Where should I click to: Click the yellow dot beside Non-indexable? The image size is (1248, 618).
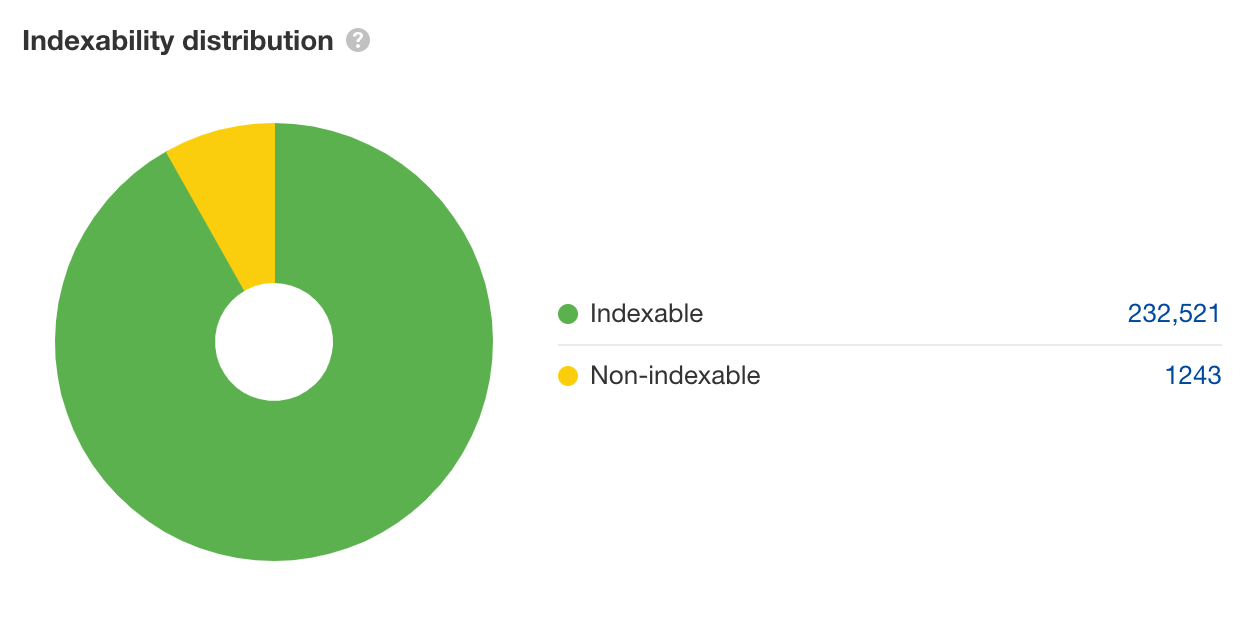[568, 376]
